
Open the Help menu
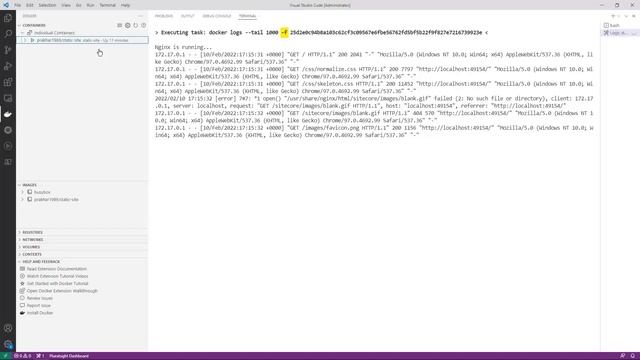[x=125, y=5]
